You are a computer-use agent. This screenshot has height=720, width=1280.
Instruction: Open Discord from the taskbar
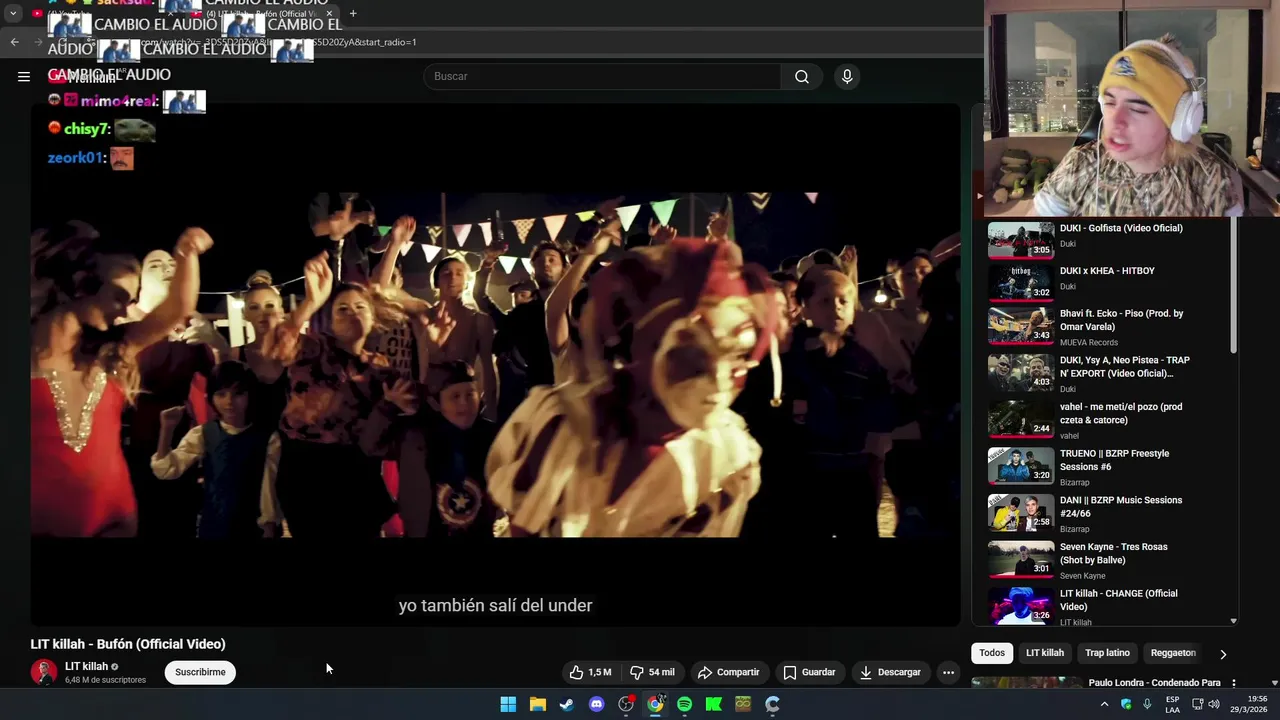(x=597, y=704)
